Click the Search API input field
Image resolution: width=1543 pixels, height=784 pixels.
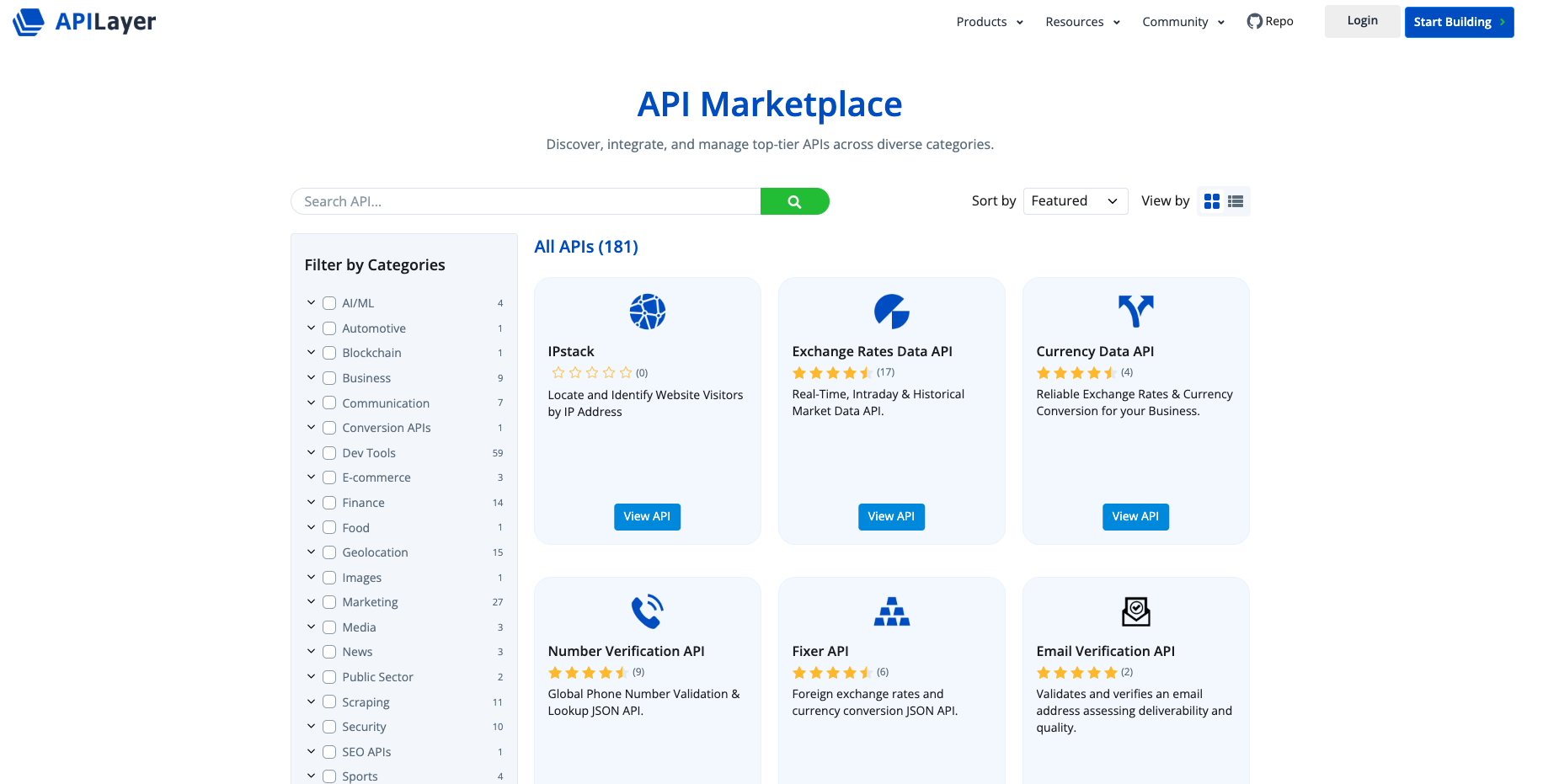(x=526, y=201)
